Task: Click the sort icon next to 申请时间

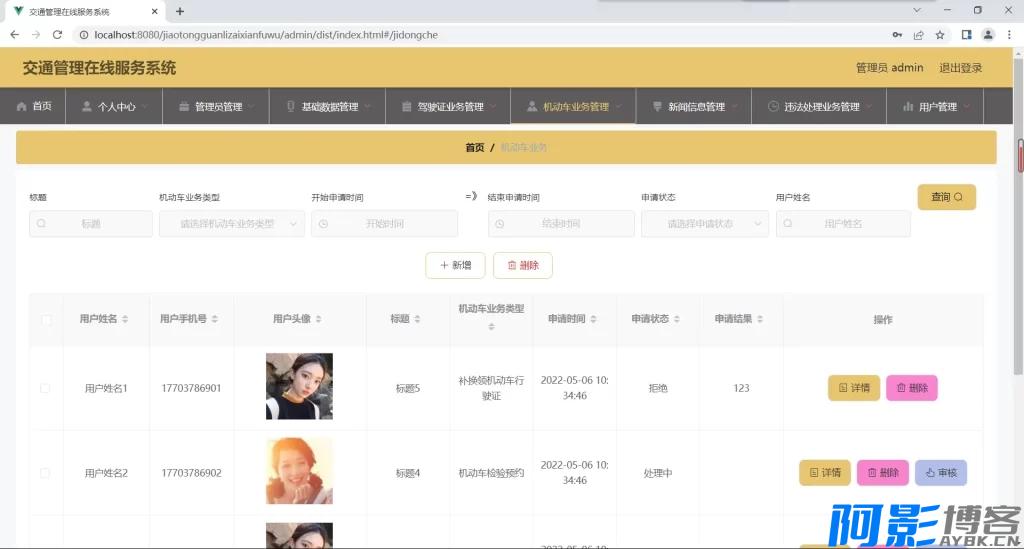Action: pyautogui.click(x=595, y=319)
